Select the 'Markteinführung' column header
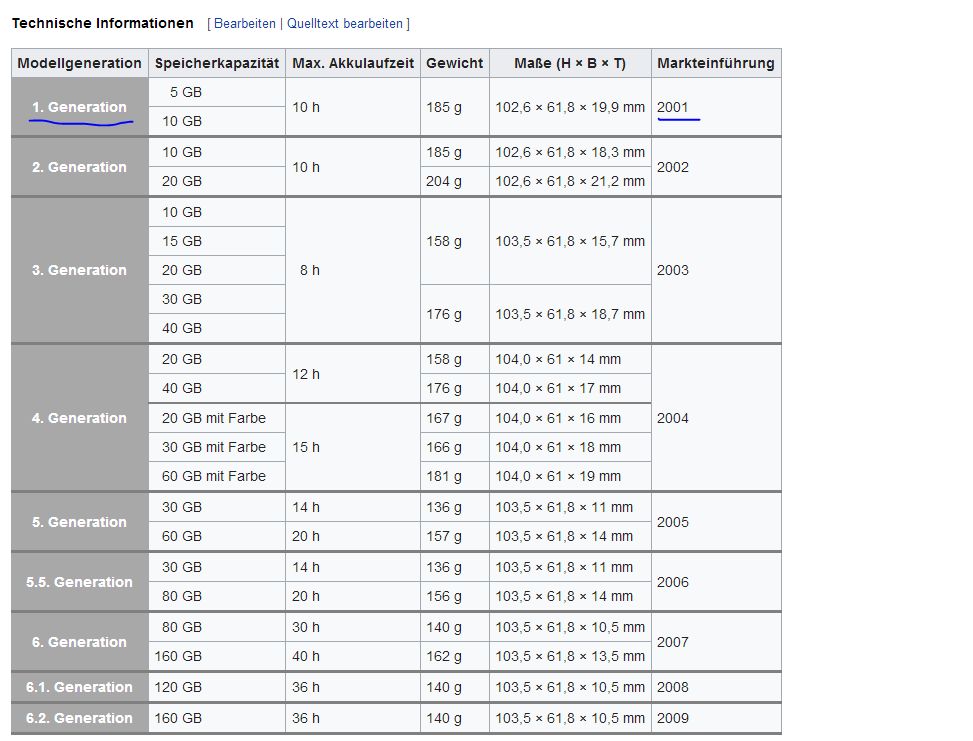 715,63
